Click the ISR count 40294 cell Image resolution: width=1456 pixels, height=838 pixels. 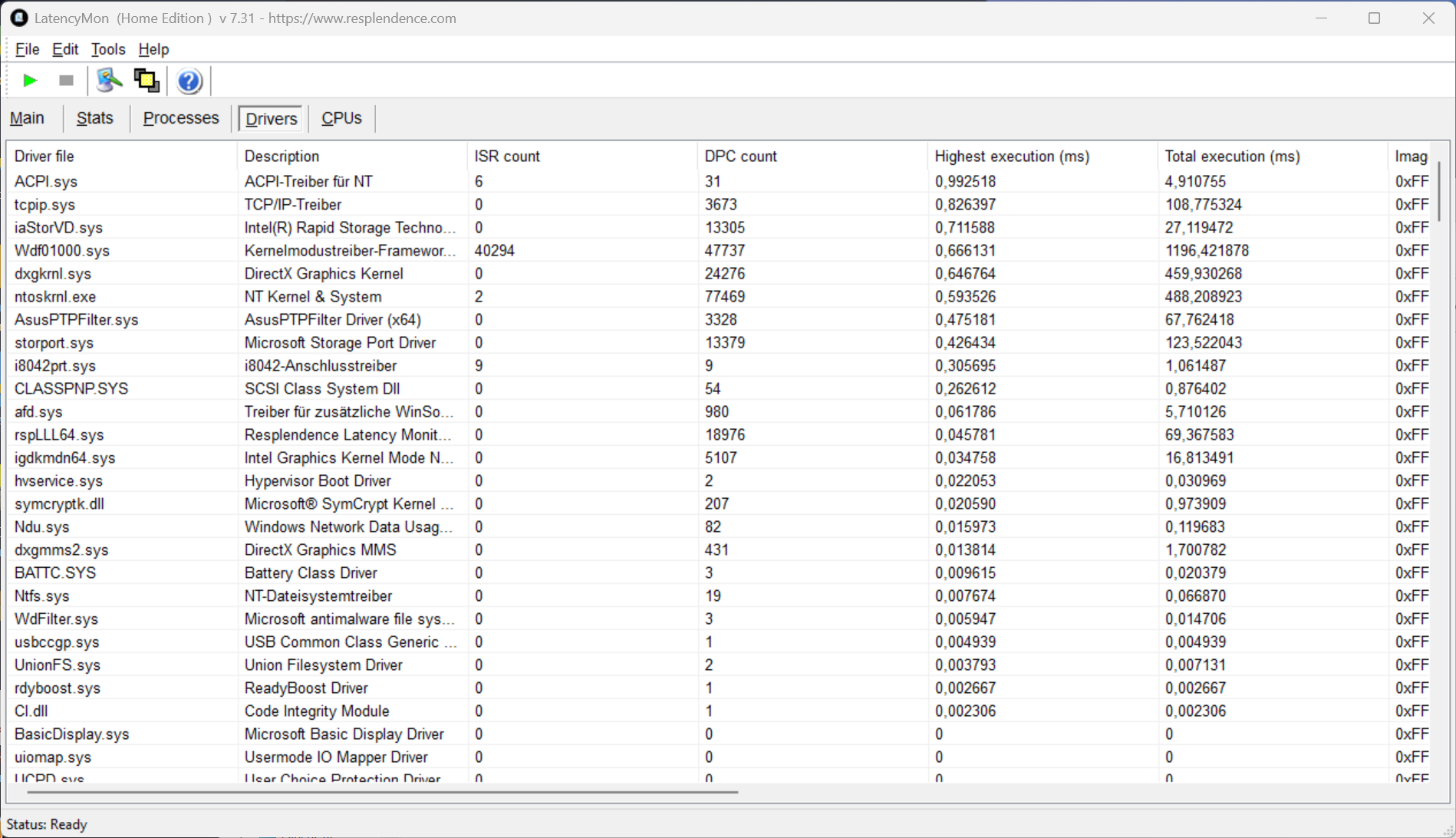[495, 251]
